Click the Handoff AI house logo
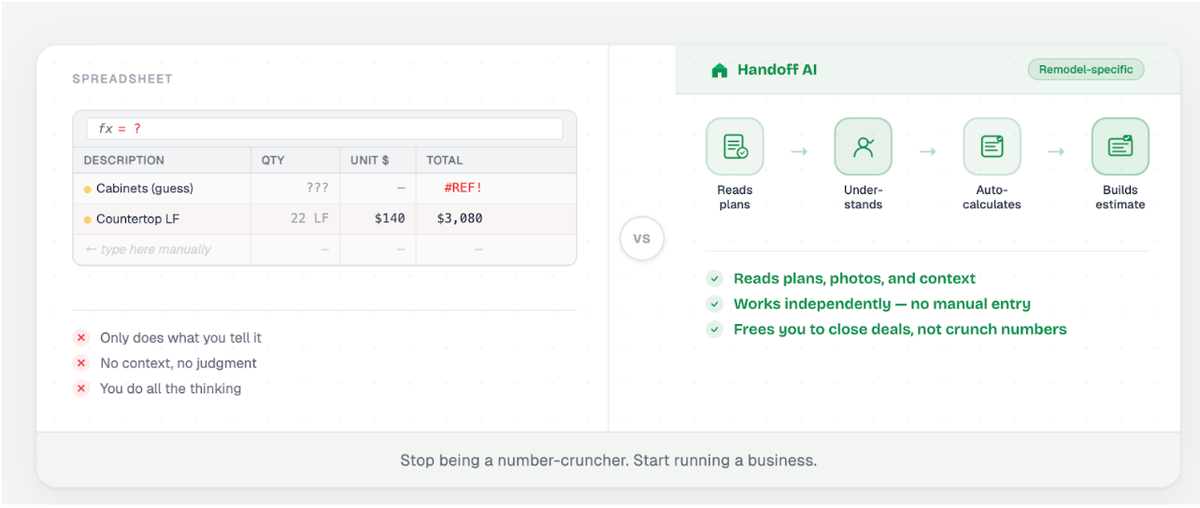The image size is (1200, 508). 719,71
